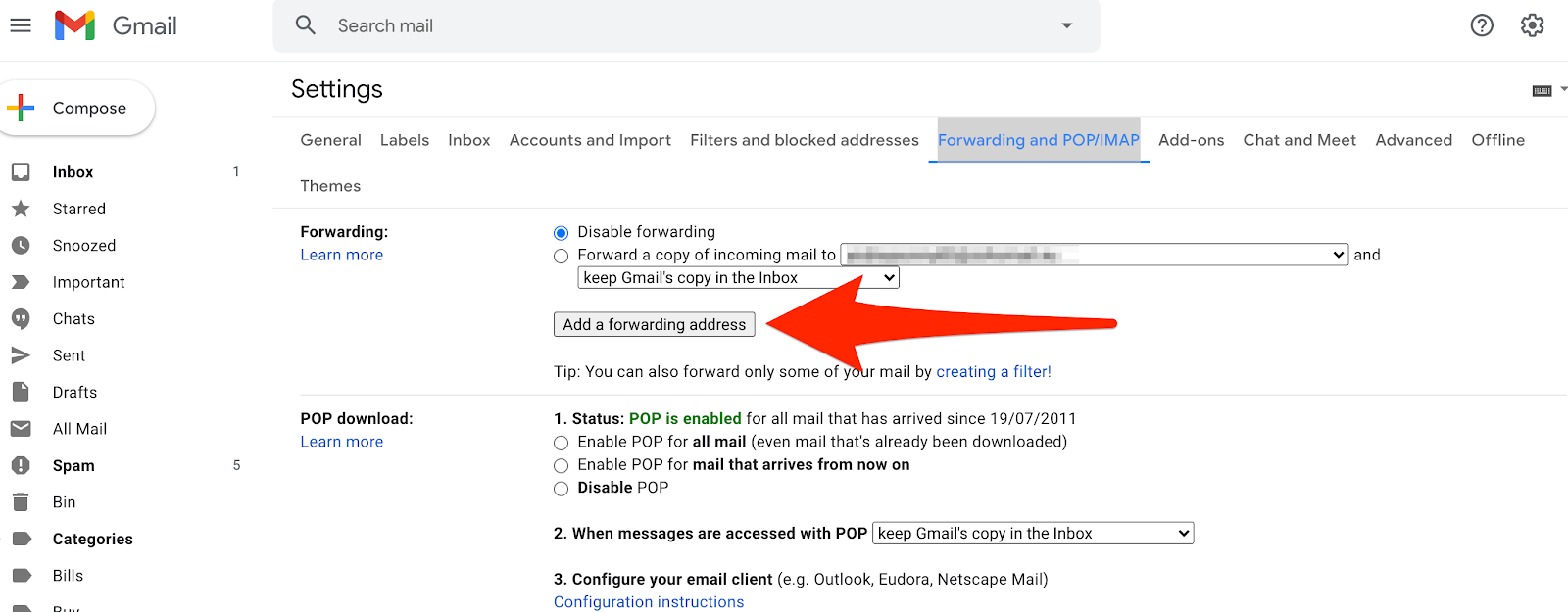Click the search magnifier icon
The height and width of the screenshot is (612, 1568).
[306, 25]
